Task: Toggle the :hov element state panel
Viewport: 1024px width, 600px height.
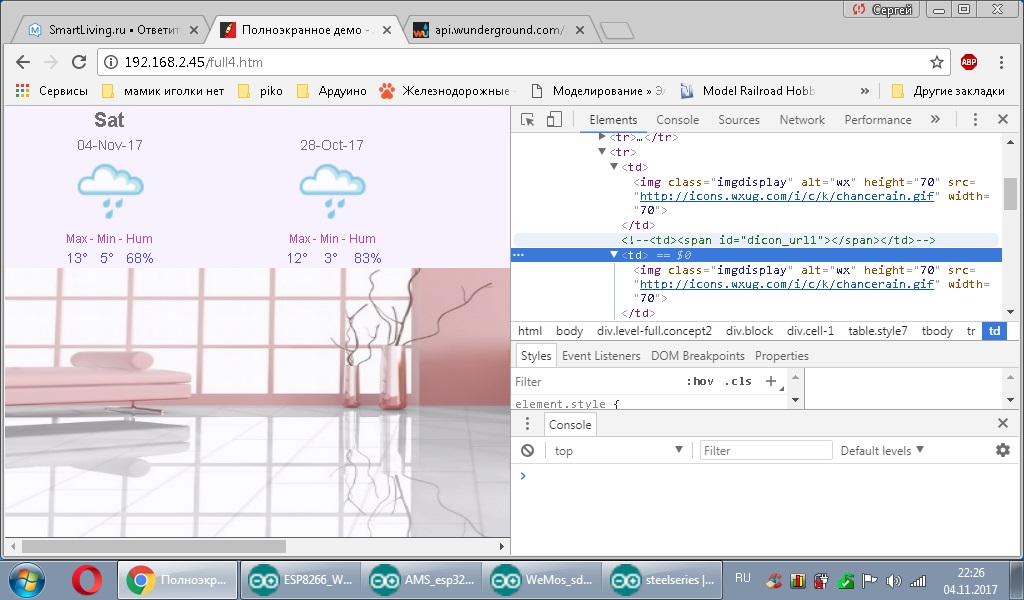Action: coord(700,381)
